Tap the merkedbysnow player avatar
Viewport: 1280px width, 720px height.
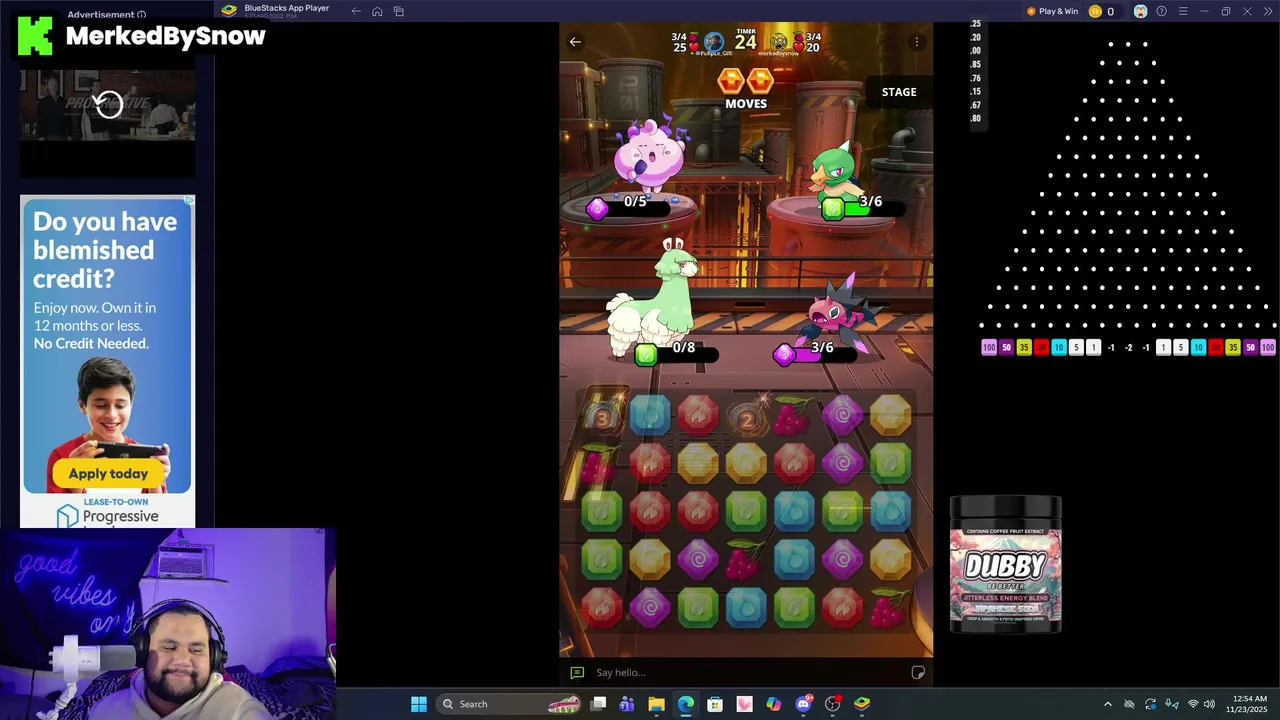[x=779, y=42]
